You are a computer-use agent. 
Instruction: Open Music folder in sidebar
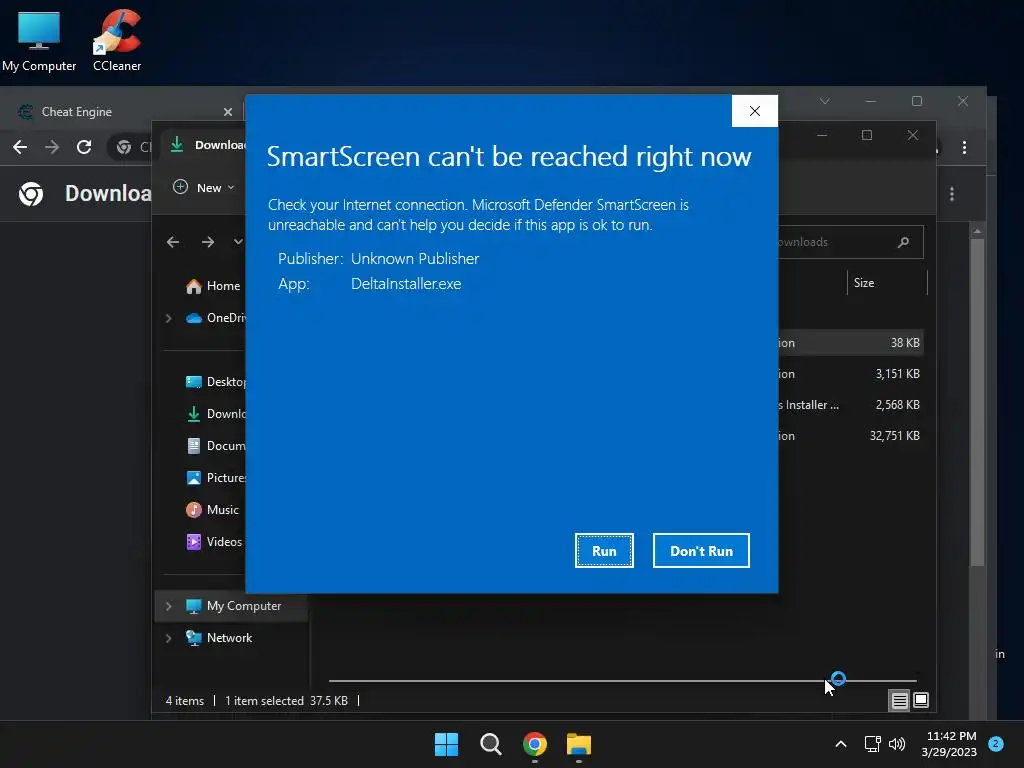tap(213, 510)
